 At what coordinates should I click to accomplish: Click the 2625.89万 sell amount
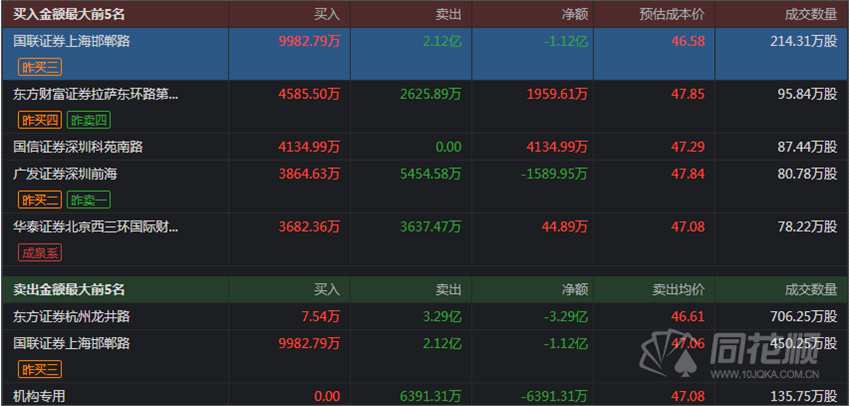point(431,94)
